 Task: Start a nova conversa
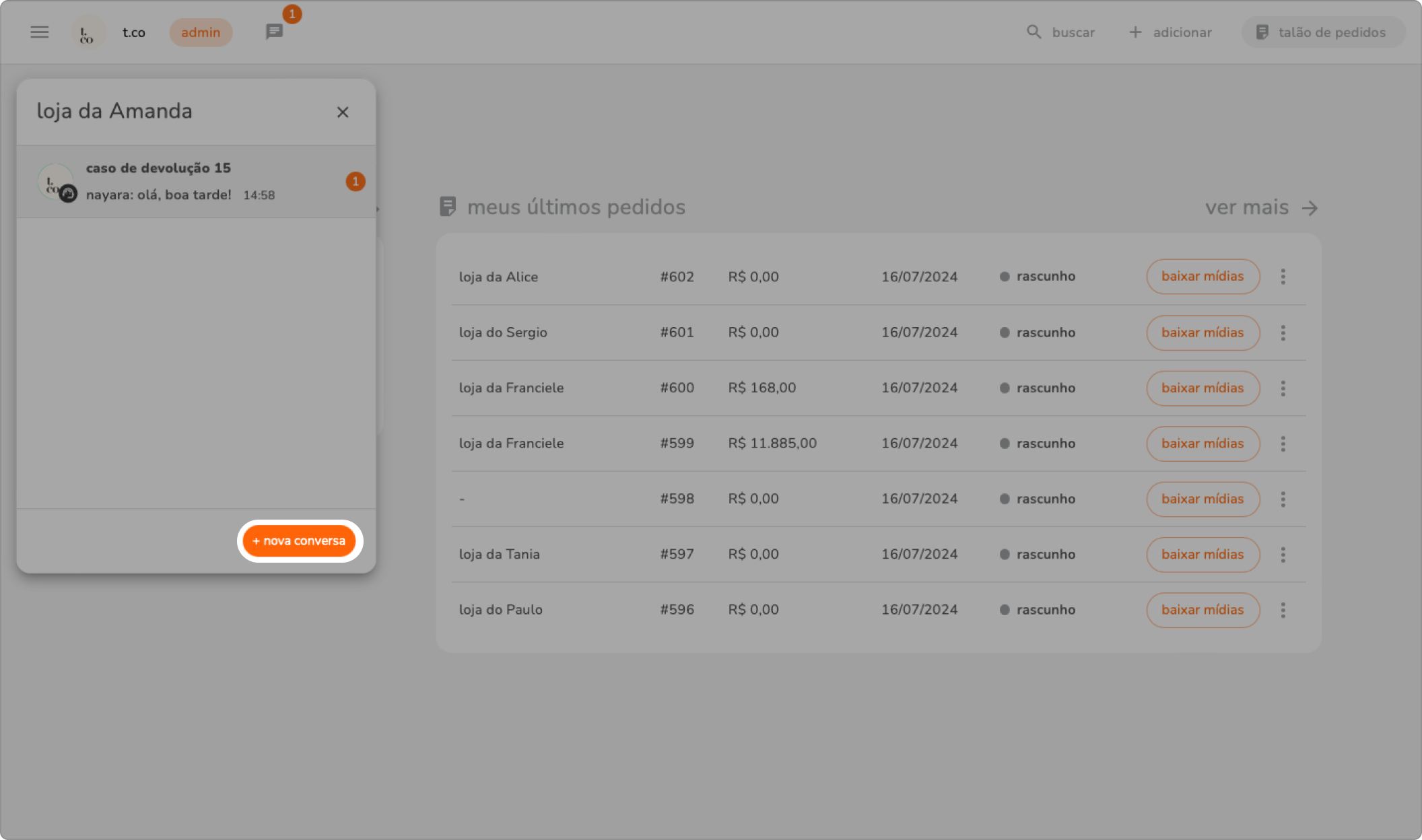[300, 541]
